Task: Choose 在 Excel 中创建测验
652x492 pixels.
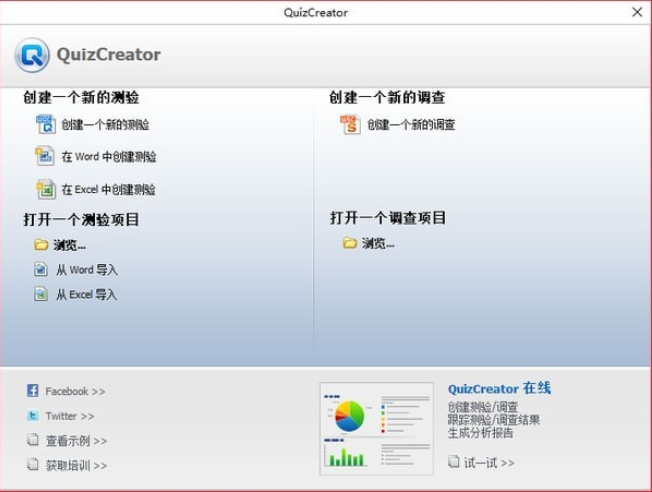Action: coord(109,190)
